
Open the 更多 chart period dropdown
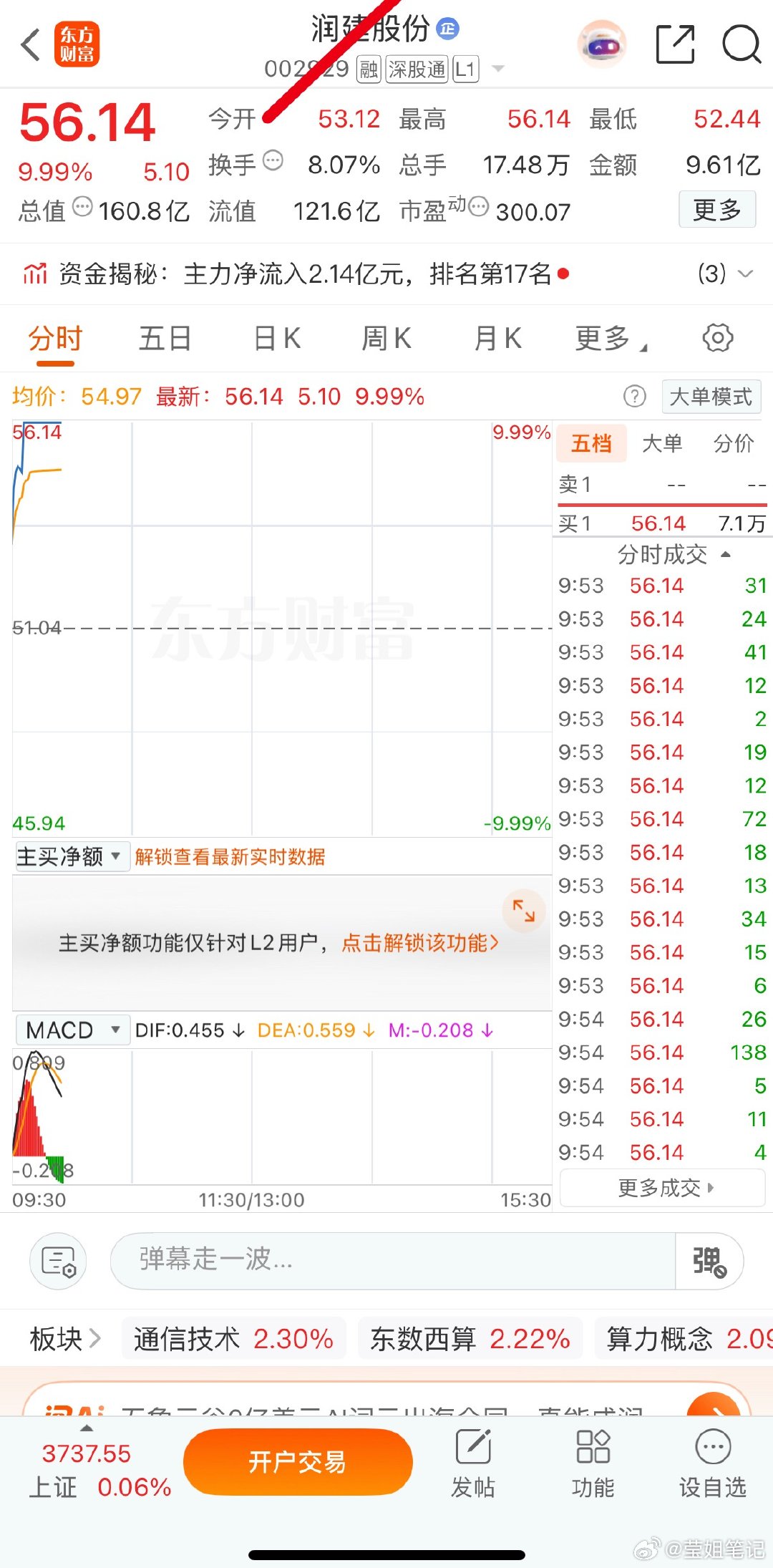611,338
